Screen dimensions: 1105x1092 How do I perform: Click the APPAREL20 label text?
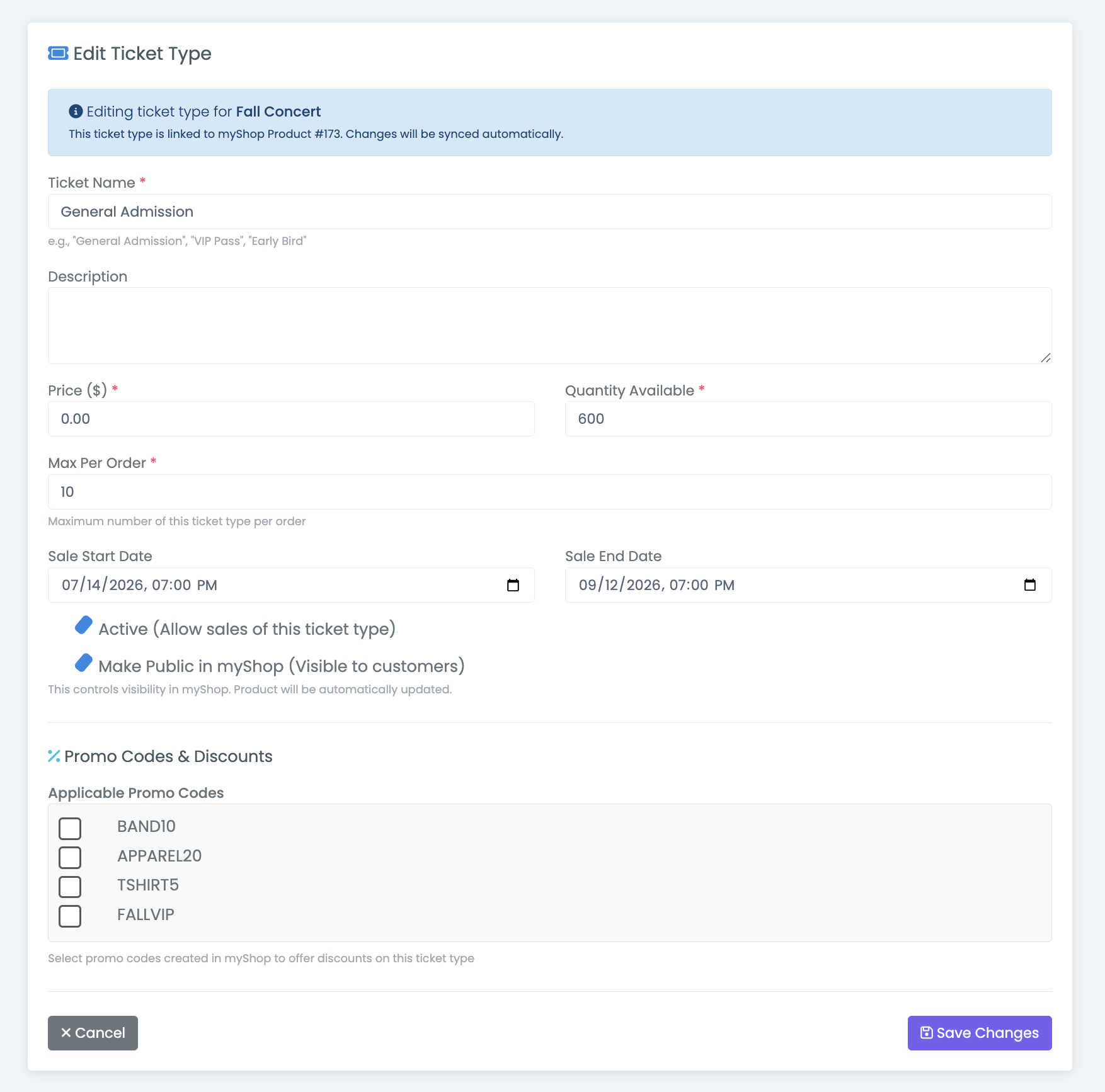159,856
